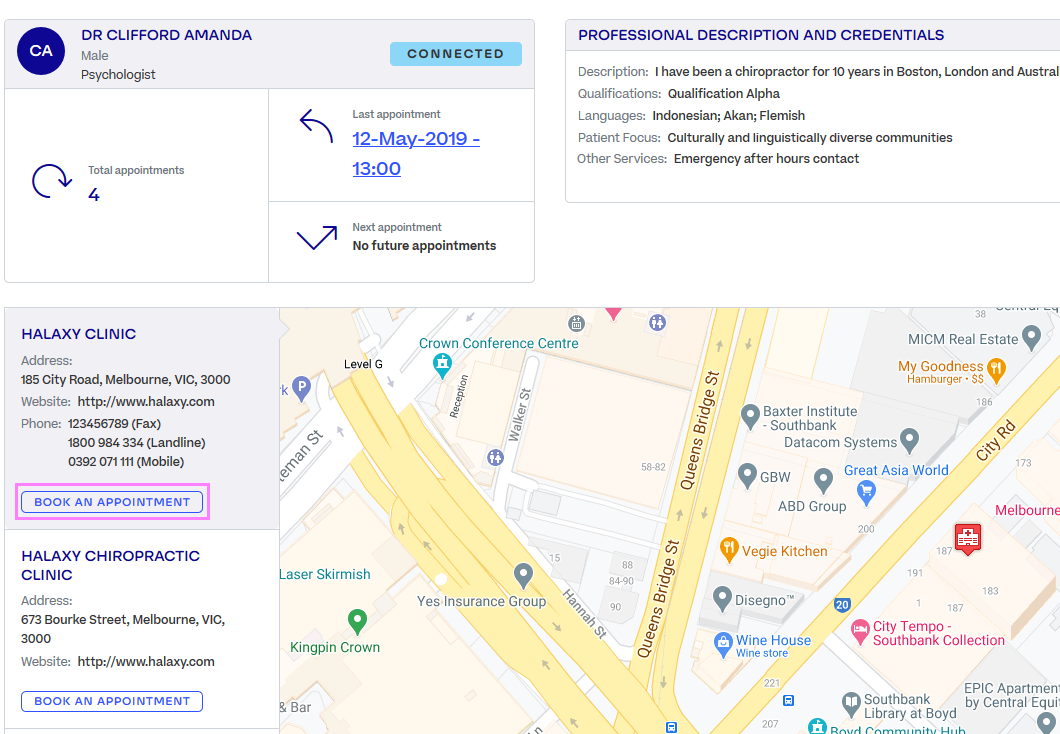Screen dimensions: 1060x734
Task: Open the 12-May-2019 last appointment link
Action: tap(415, 138)
